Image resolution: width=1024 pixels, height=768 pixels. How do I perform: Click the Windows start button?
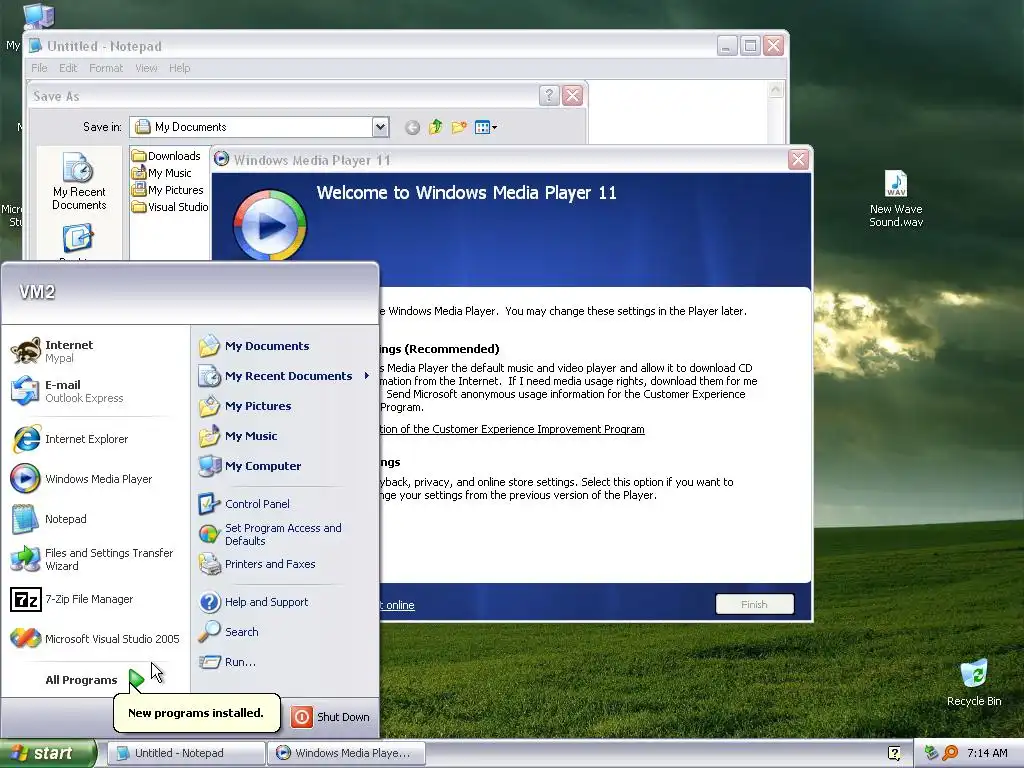48,754
